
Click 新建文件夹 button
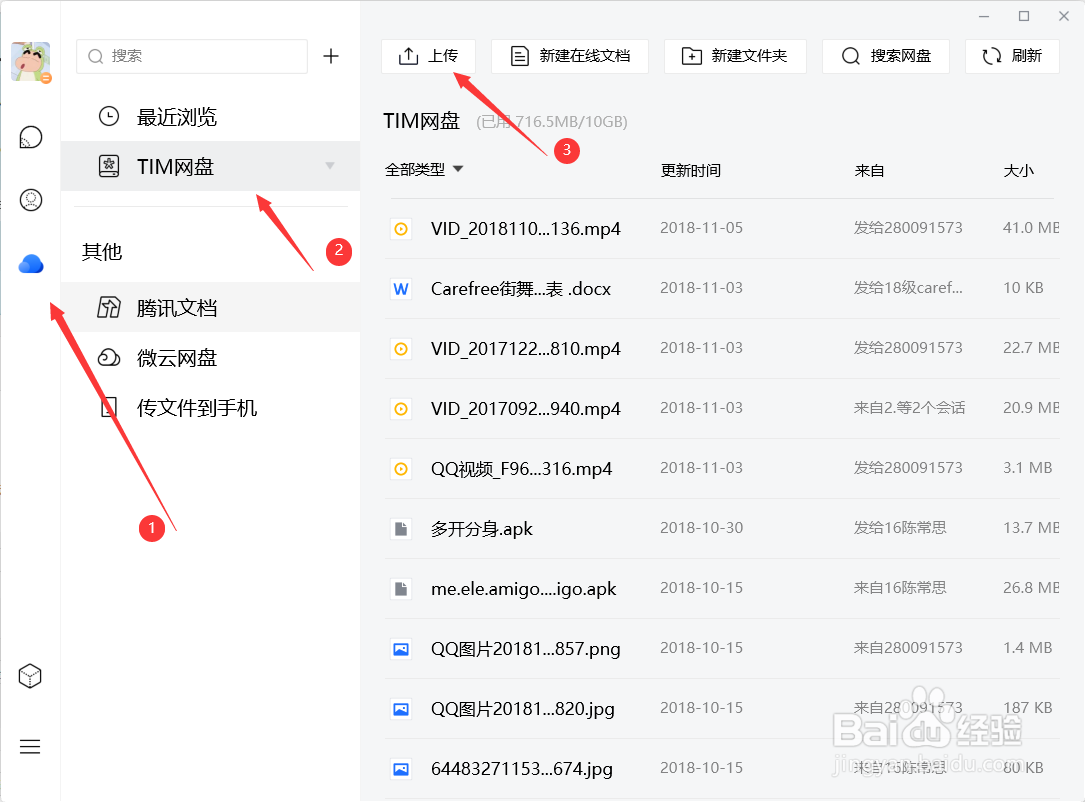pos(735,56)
